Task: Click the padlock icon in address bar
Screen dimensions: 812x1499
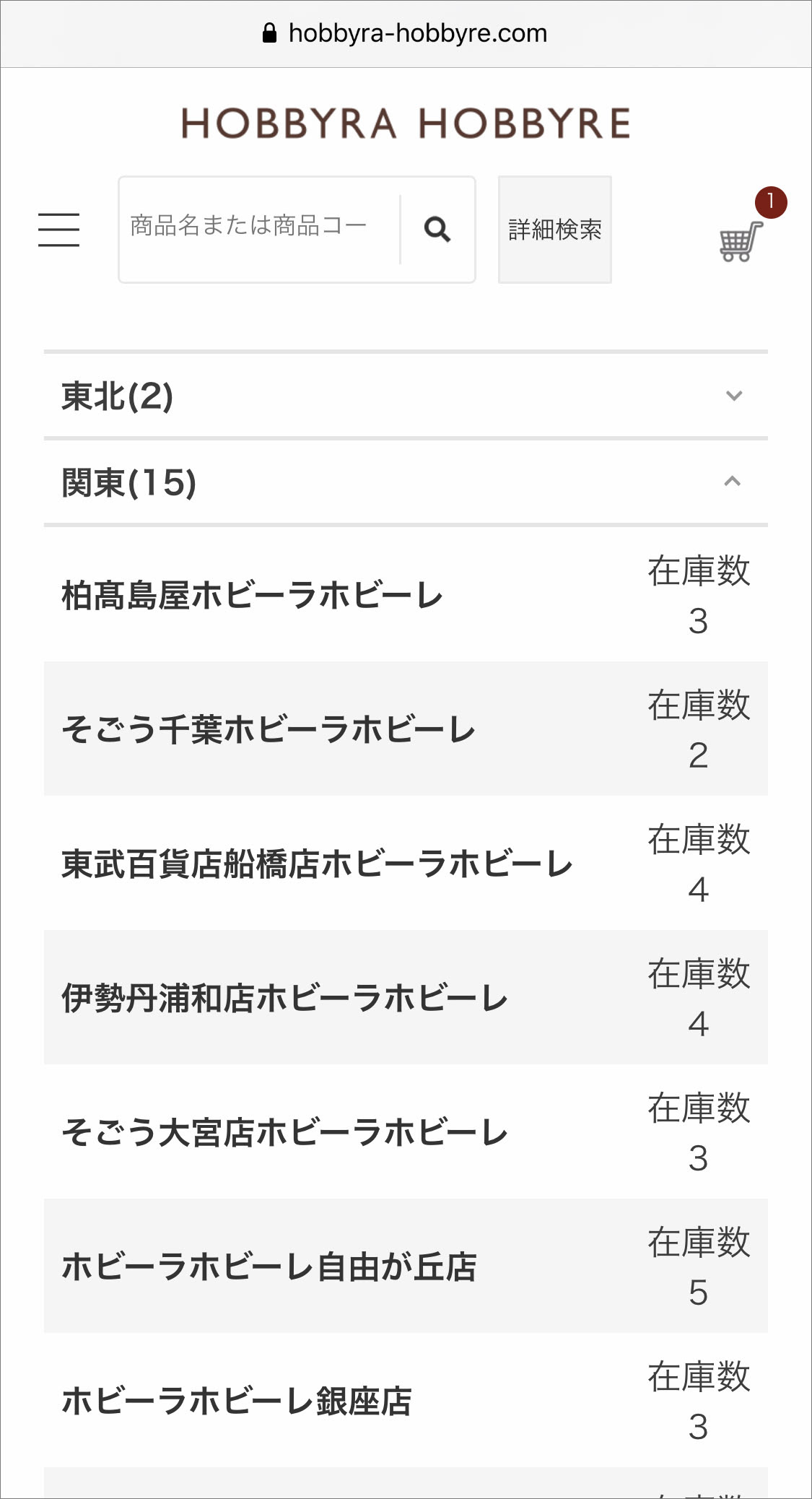Action: [269, 33]
